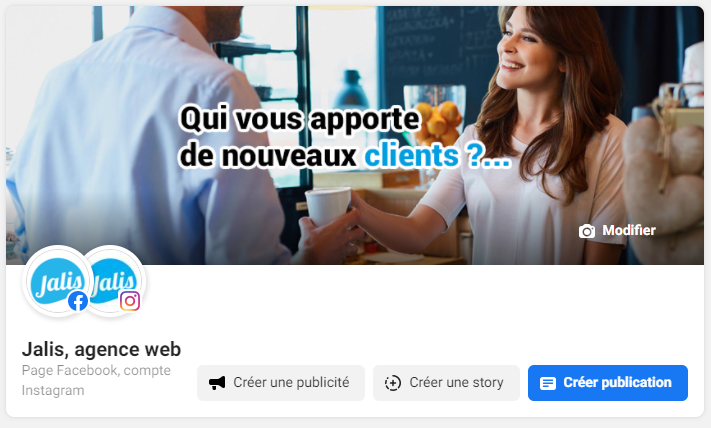Viewport: 711px width, 428px height.
Task: Click the Modifier label on cover photo
Action: click(628, 230)
